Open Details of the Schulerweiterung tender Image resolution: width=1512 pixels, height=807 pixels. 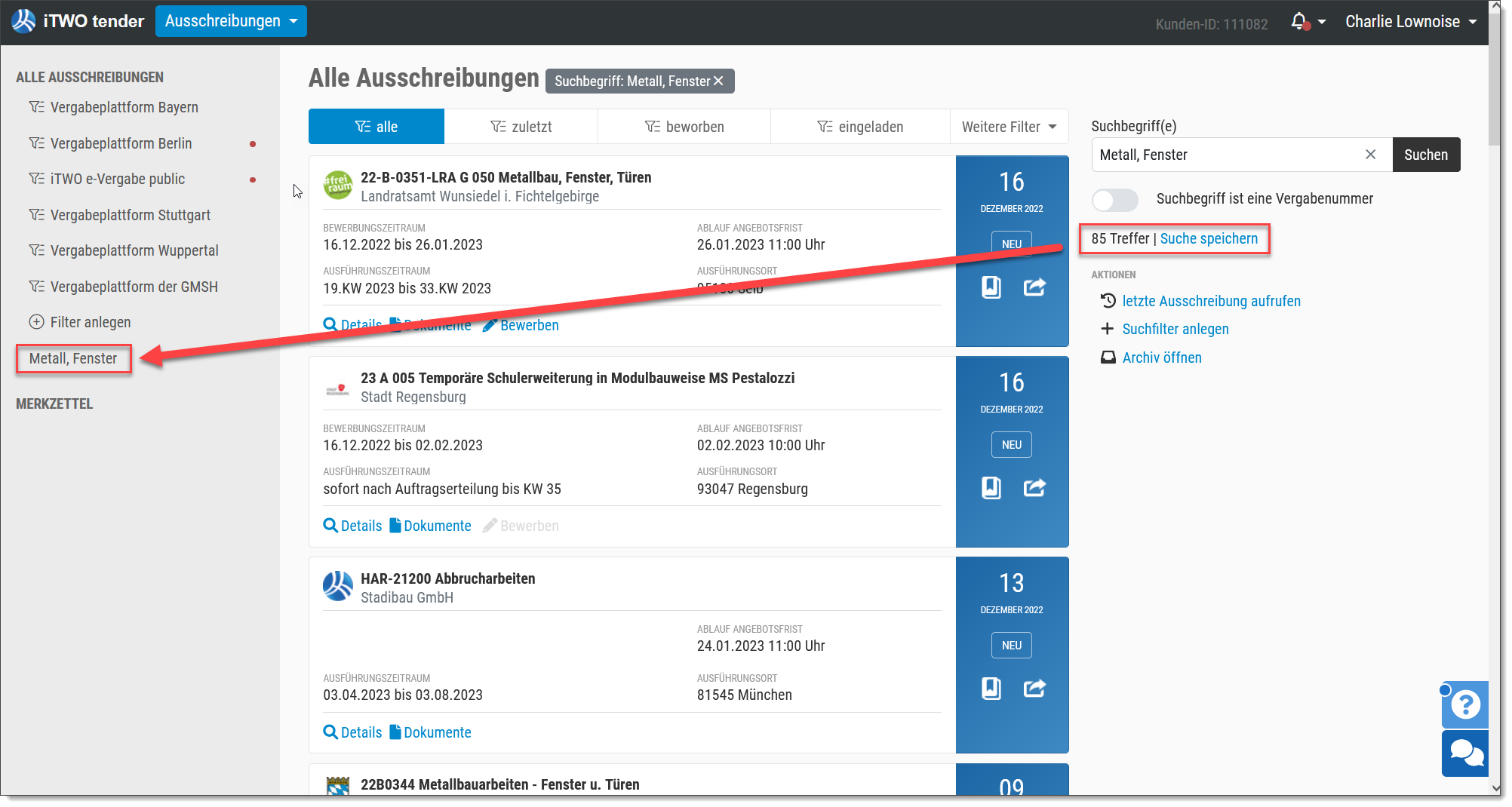[353, 526]
